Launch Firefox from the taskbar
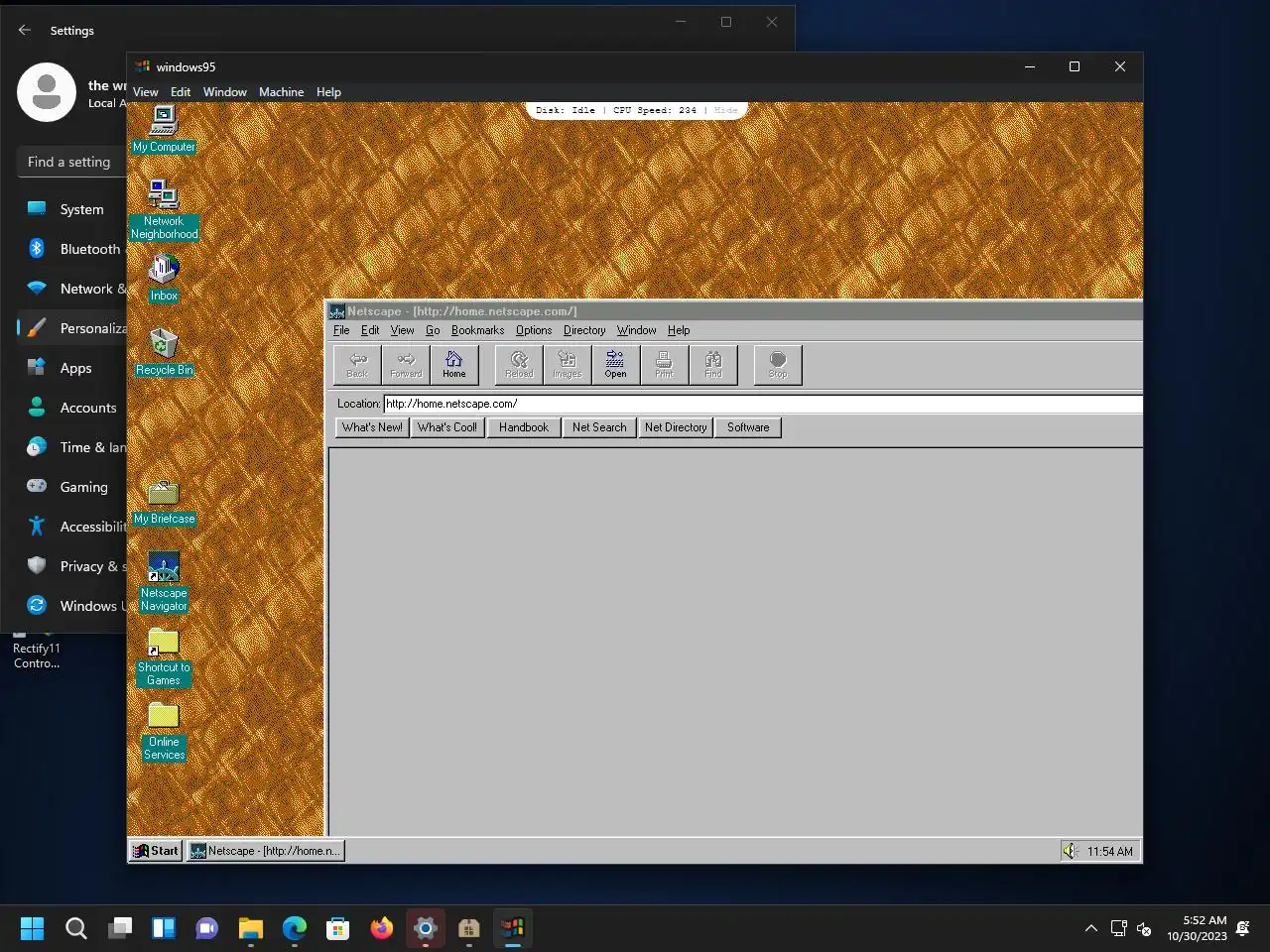 tap(382, 928)
